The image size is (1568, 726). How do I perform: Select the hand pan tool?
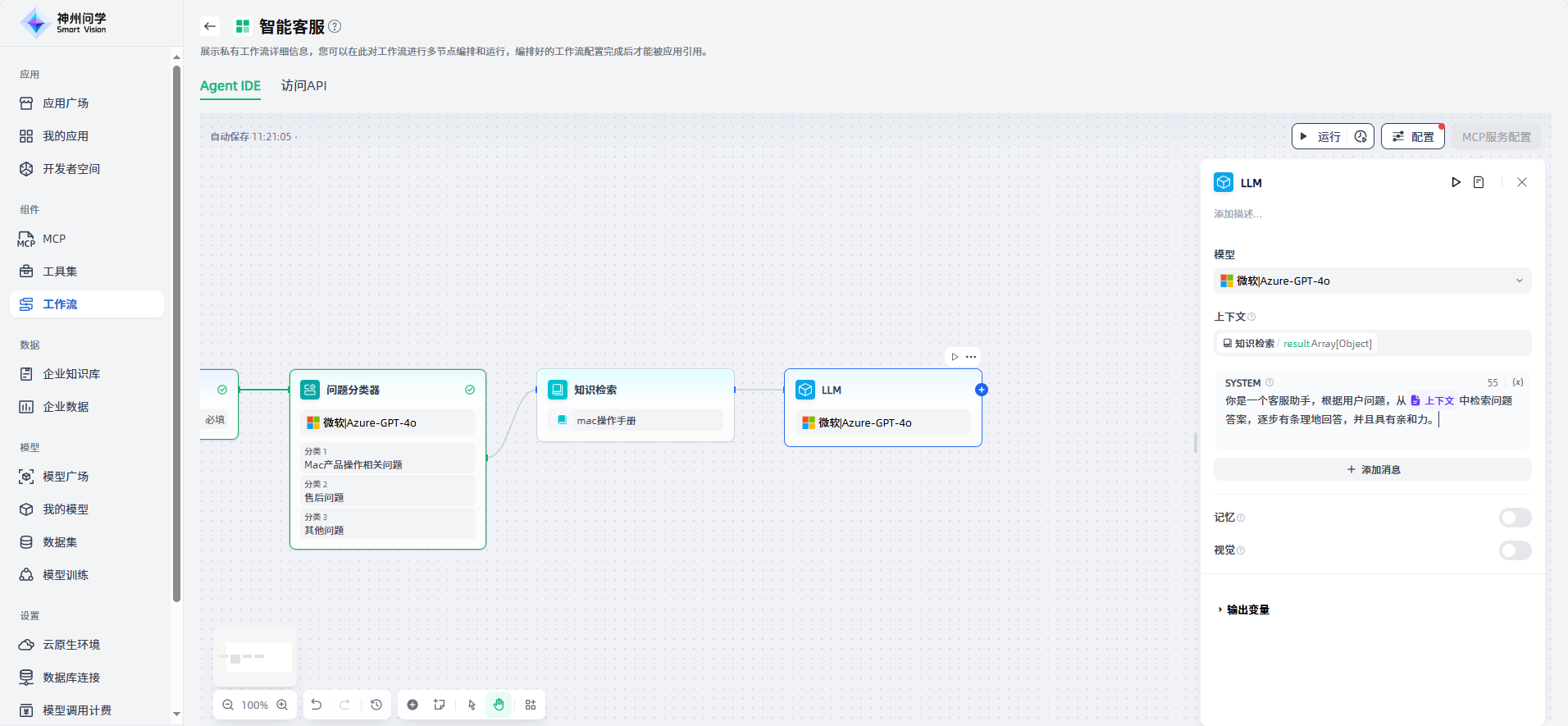coord(499,705)
